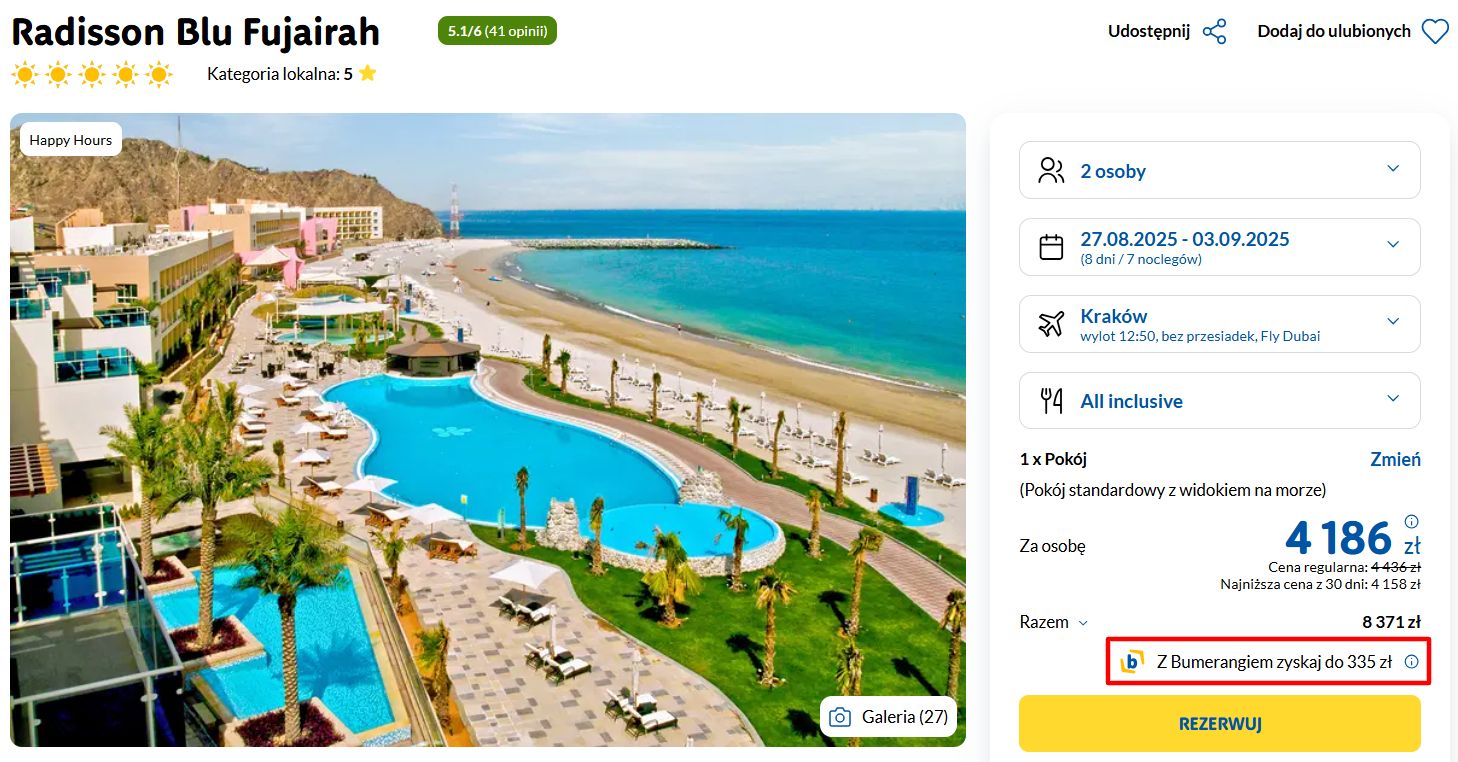Click the Zmień room link
Image resolution: width=1458 pixels, height=762 pixels.
(x=1395, y=459)
